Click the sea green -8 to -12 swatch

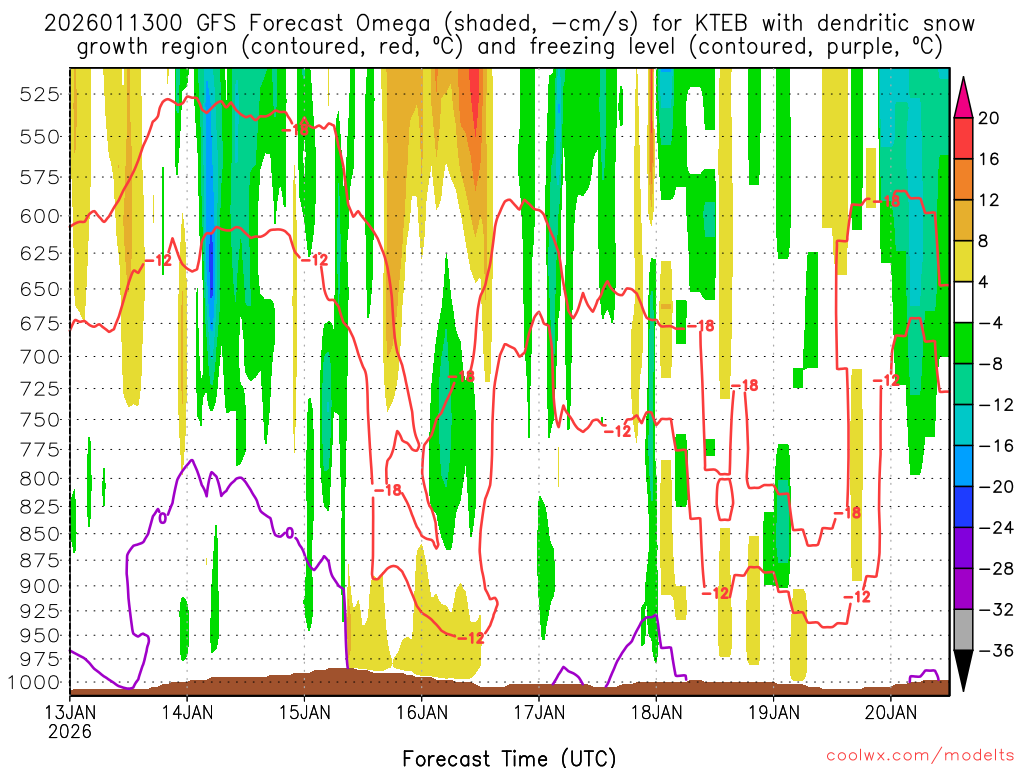pos(963,384)
